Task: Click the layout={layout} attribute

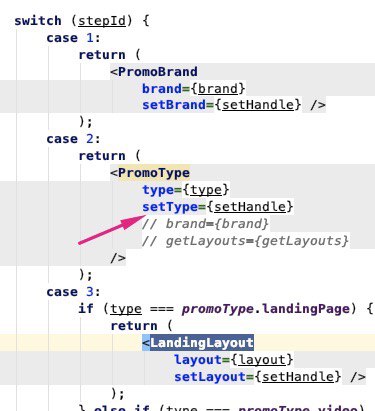Action: [234, 360]
